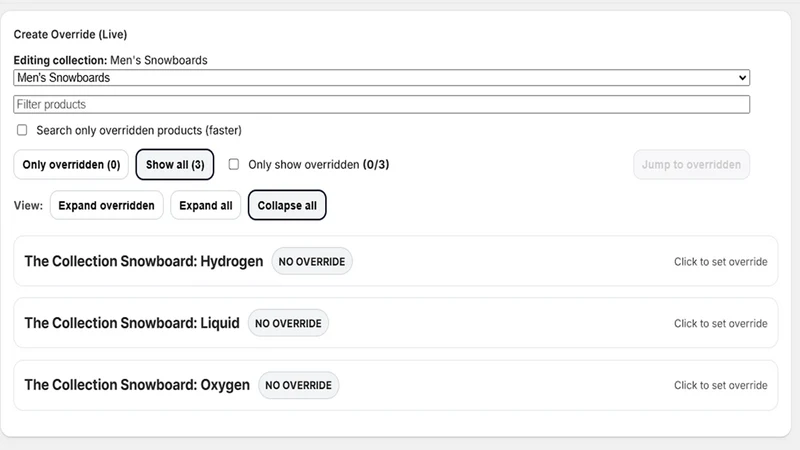Click the '(0/3)' overridden count text
Viewport: 800px width, 450px height.
[376, 164]
